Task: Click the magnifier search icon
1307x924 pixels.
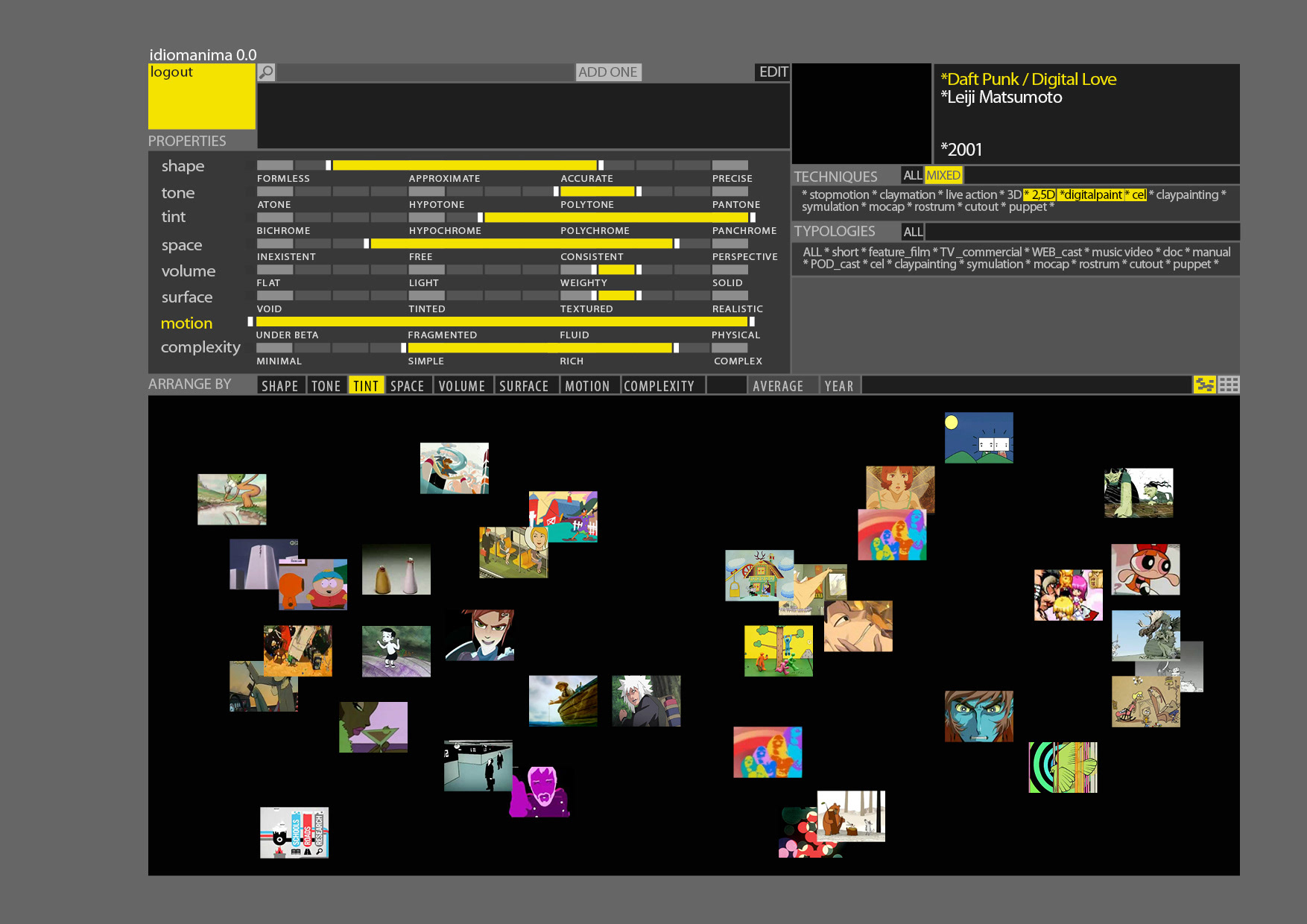Action: (266, 72)
